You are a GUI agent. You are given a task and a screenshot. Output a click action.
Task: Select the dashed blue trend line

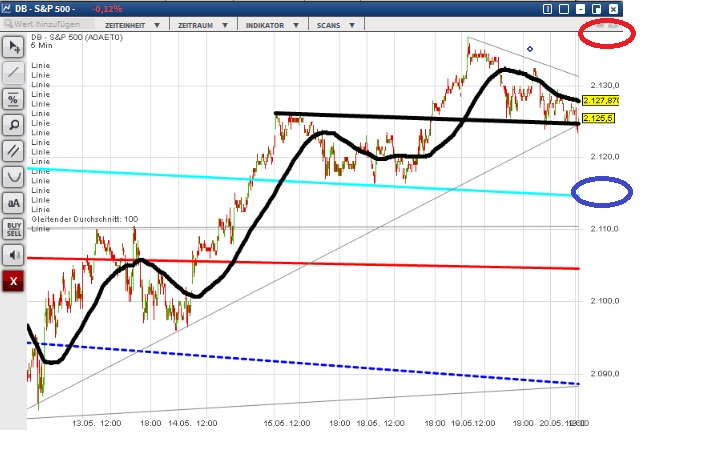(303, 364)
